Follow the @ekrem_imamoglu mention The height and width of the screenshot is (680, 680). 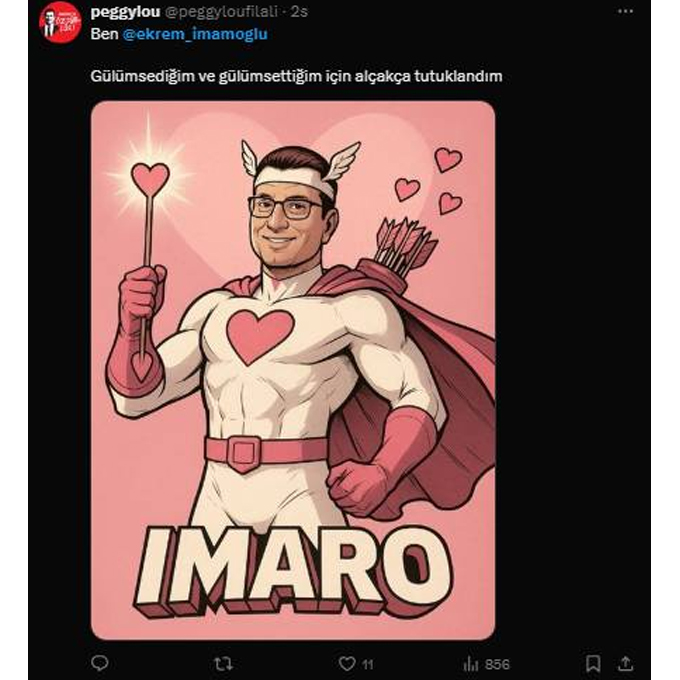195,34
